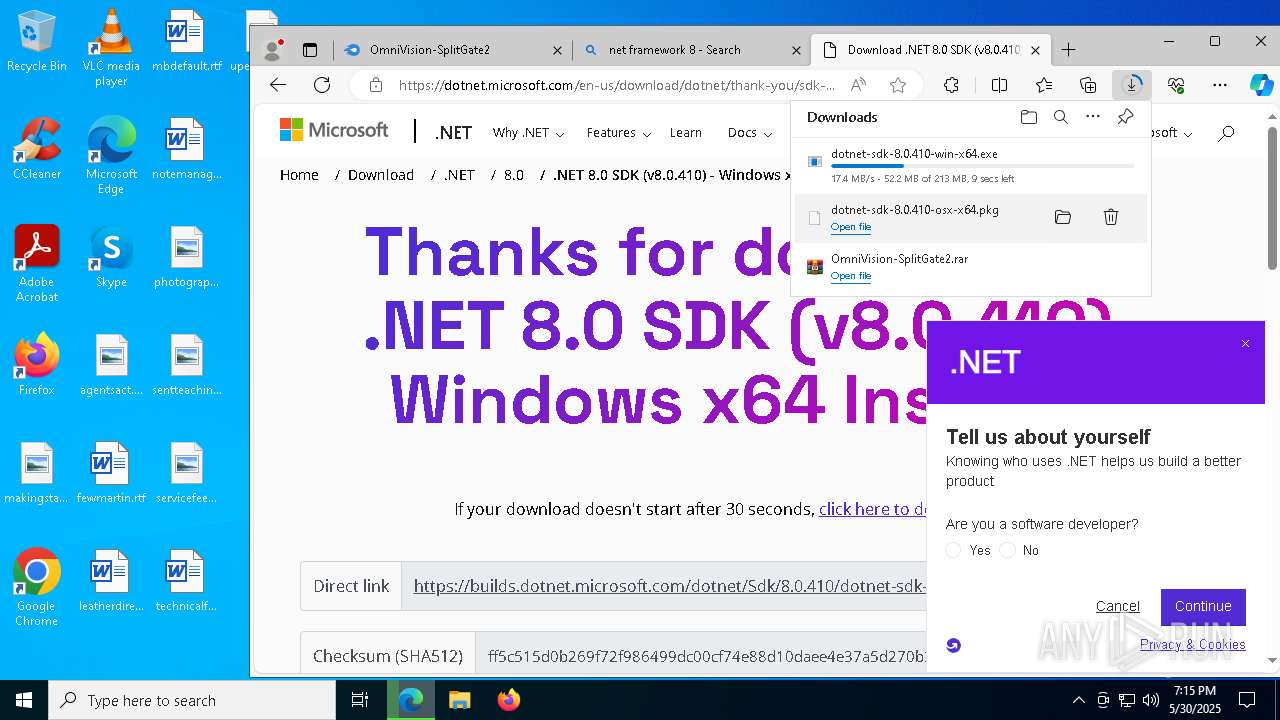
Task: Click the win-x64.exe download progress bar
Action: [982, 166]
